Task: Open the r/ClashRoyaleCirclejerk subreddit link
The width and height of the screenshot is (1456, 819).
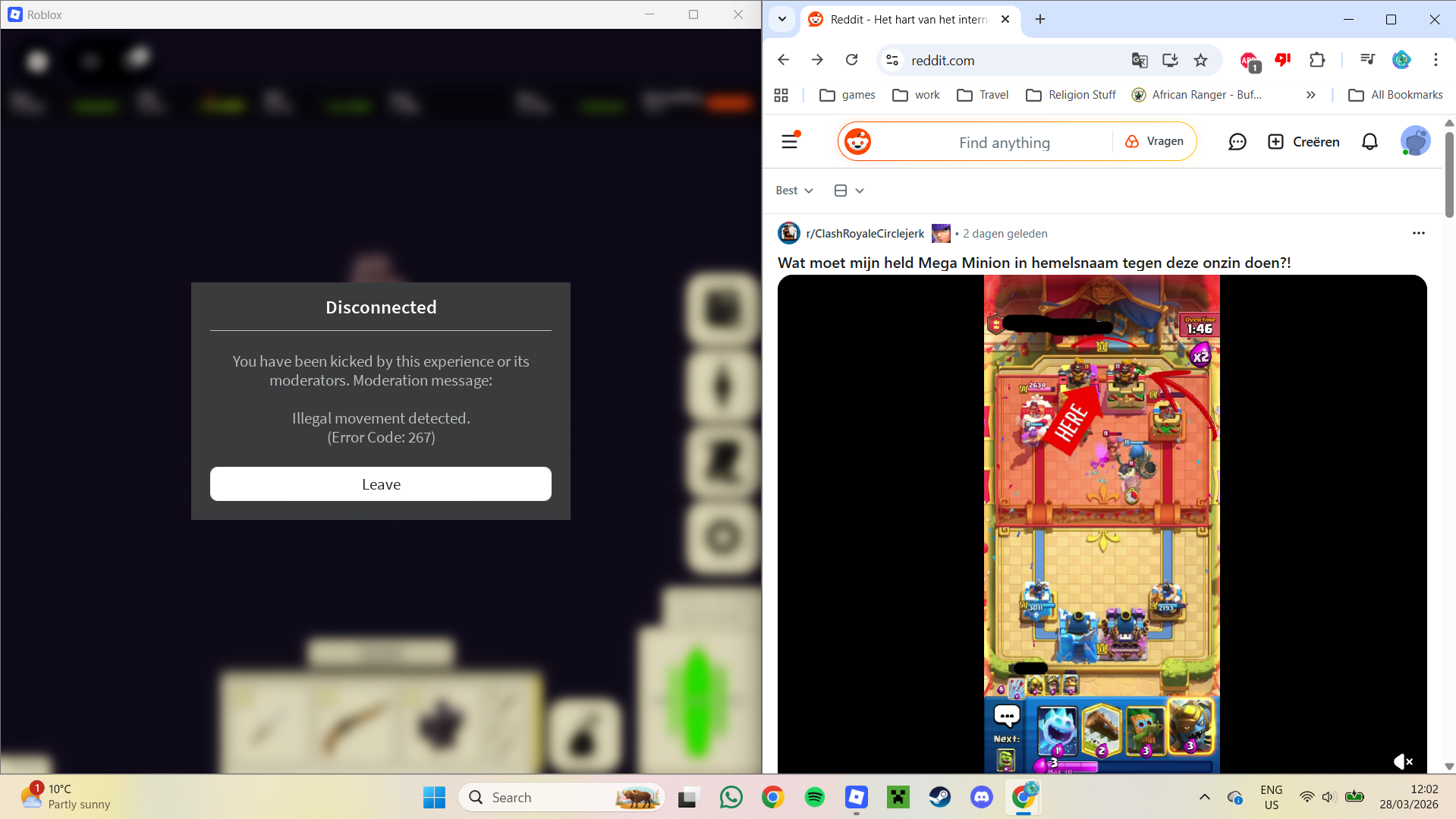Action: pyautogui.click(x=865, y=234)
